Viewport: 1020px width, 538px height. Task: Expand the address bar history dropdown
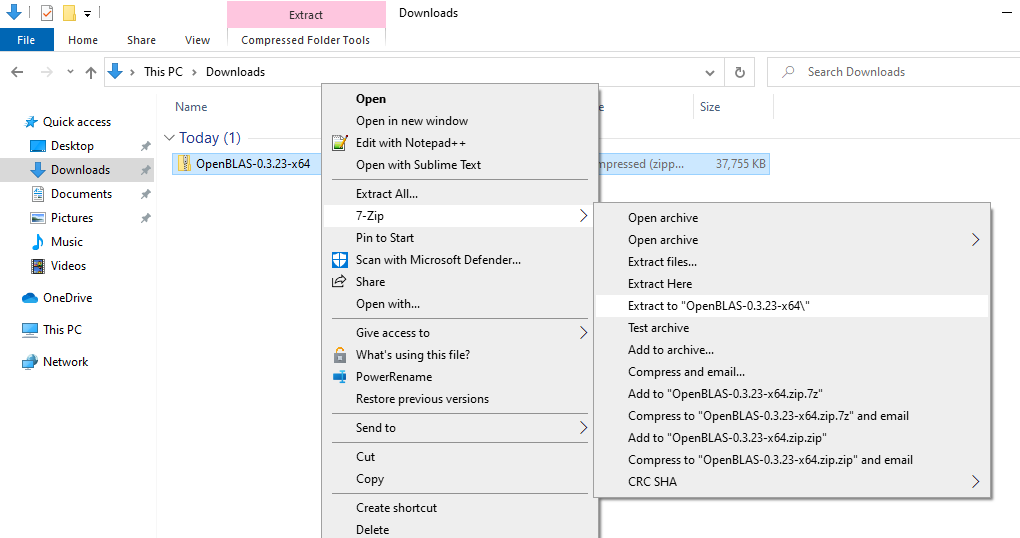pyautogui.click(x=710, y=72)
